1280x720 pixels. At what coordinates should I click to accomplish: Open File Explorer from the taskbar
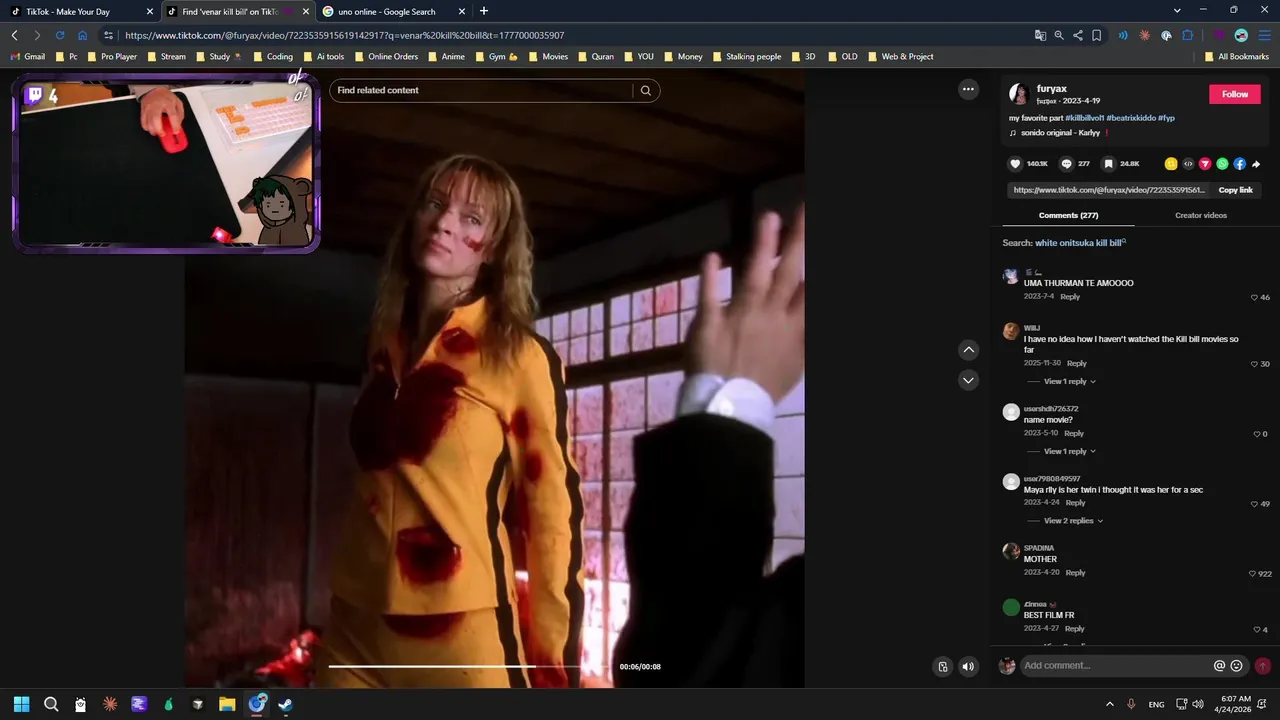(227, 704)
